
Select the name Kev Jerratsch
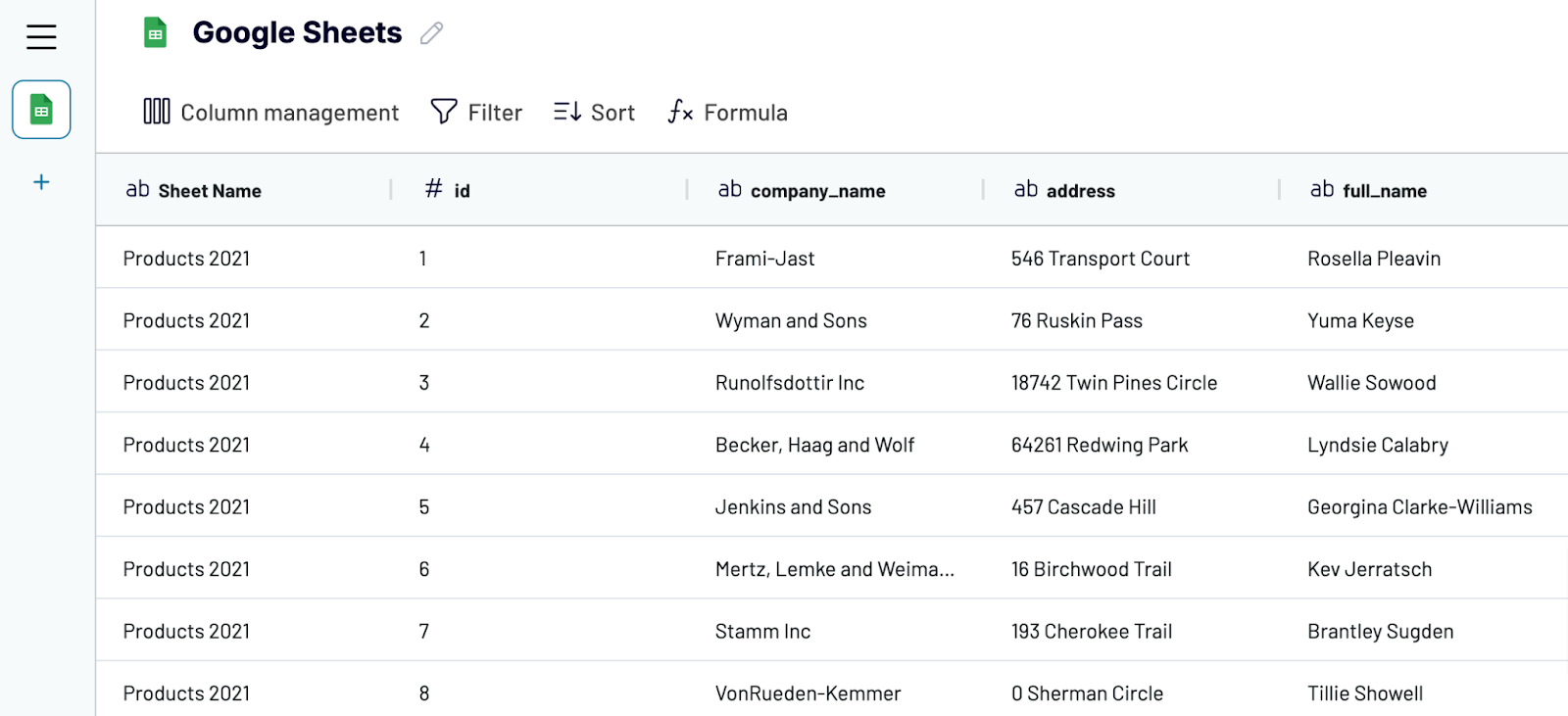1369,569
